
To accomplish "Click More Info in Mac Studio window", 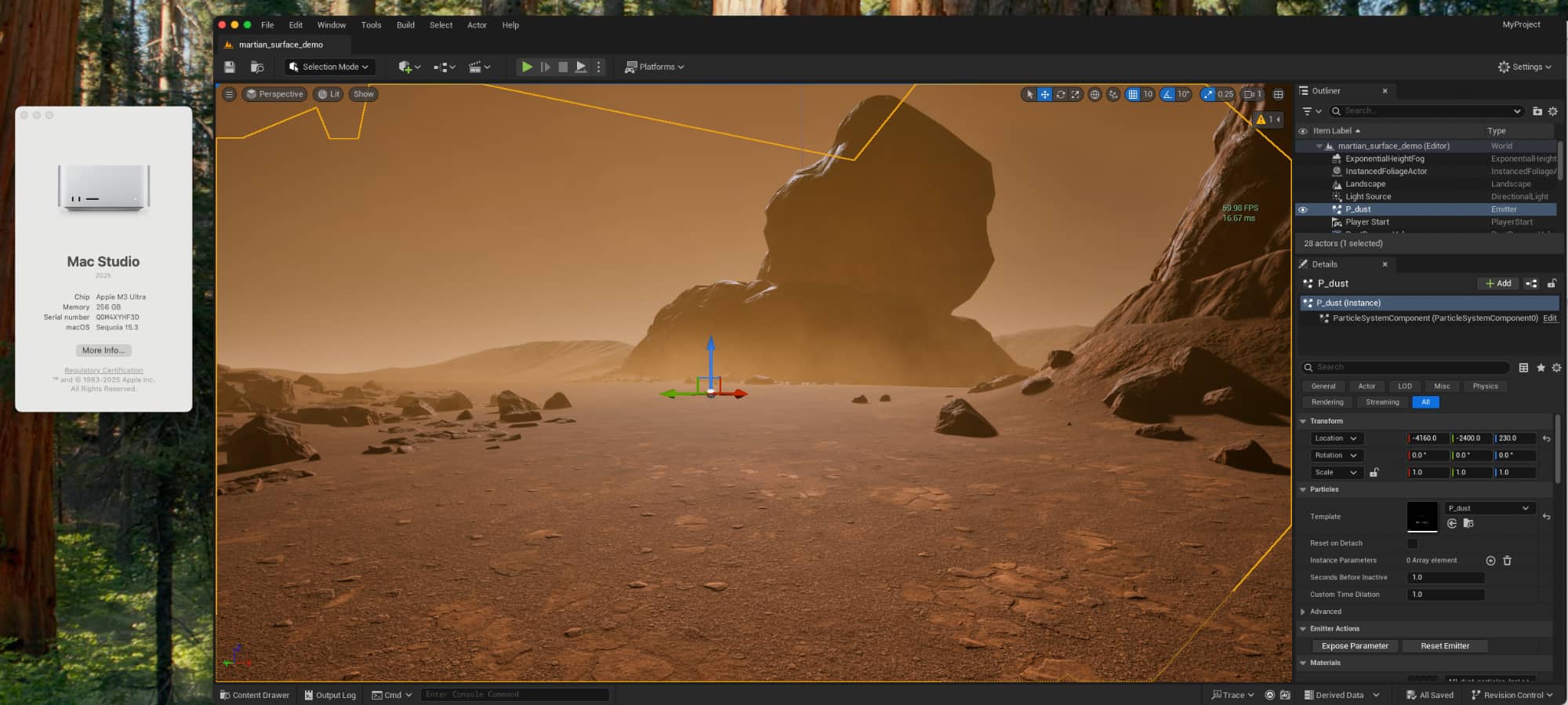I will point(103,351).
